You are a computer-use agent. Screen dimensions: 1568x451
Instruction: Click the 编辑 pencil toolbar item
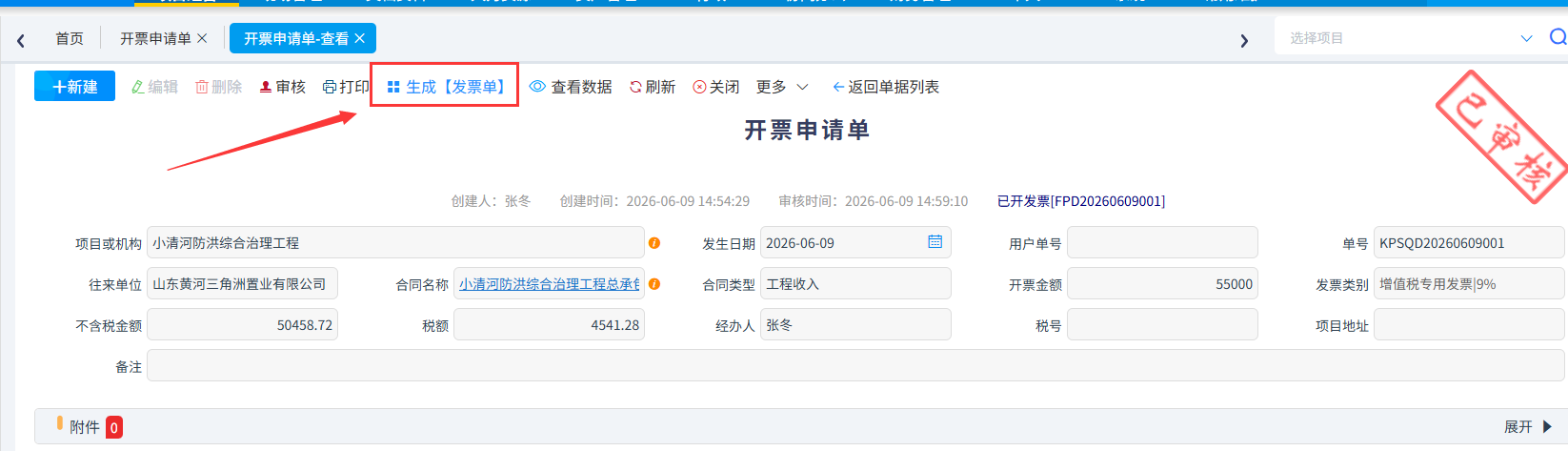click(154, 87)
